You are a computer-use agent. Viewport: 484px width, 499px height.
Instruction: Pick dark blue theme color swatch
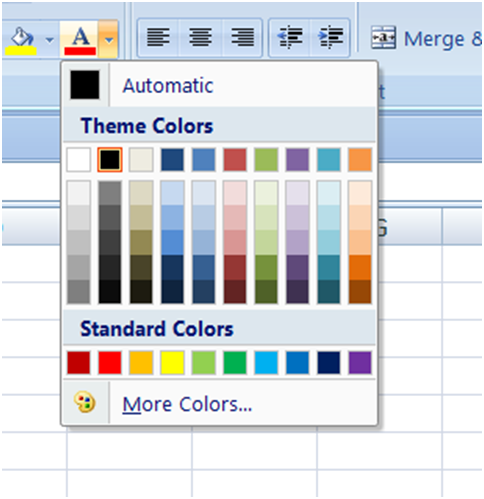pyautogui.click(x=172, y=160)
